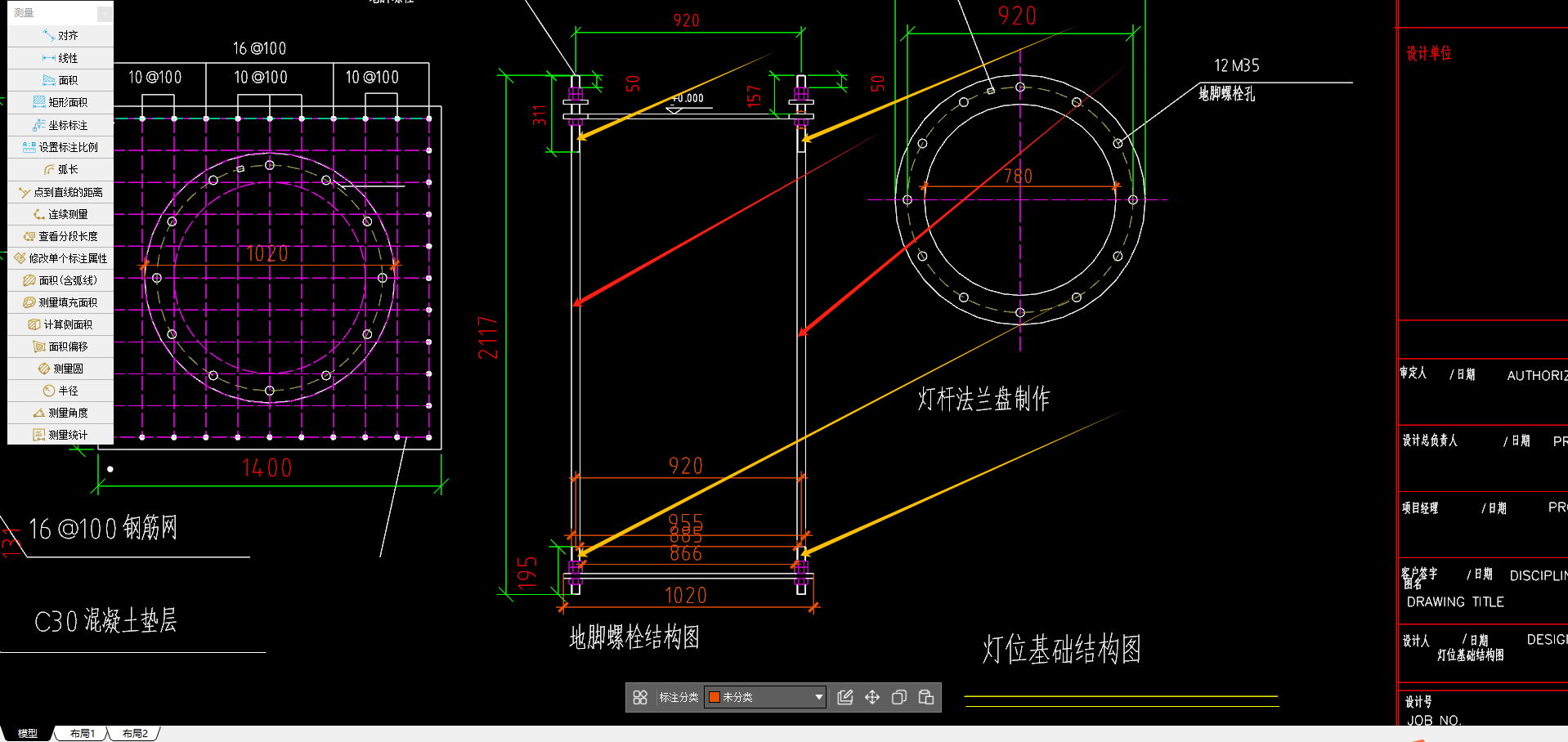Click the 项目经理 title block field

coord(1420,508)
